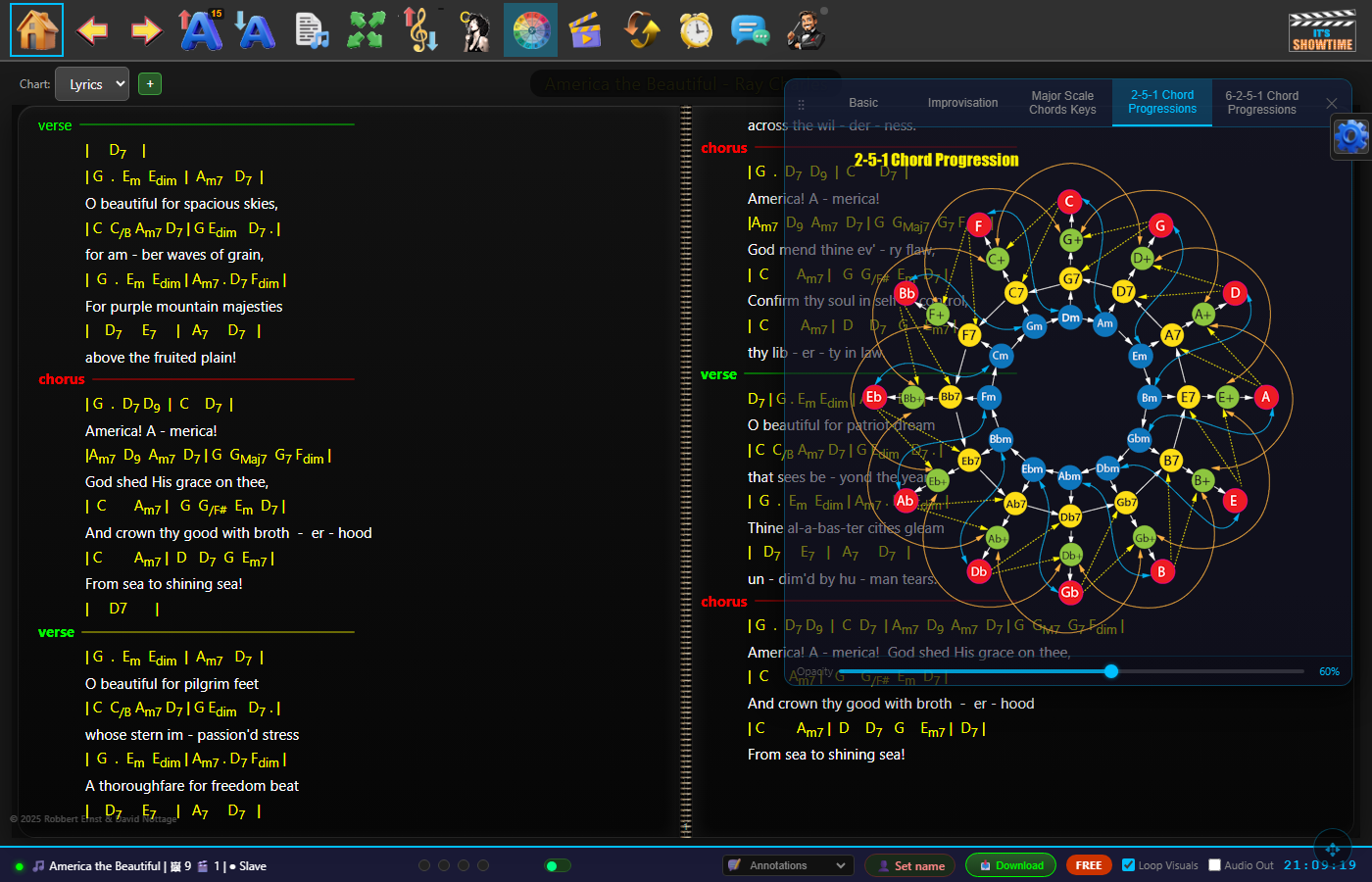
Task: Click the lyric 'A thoroughfare for freedom beat'
Action: [192, 786]
